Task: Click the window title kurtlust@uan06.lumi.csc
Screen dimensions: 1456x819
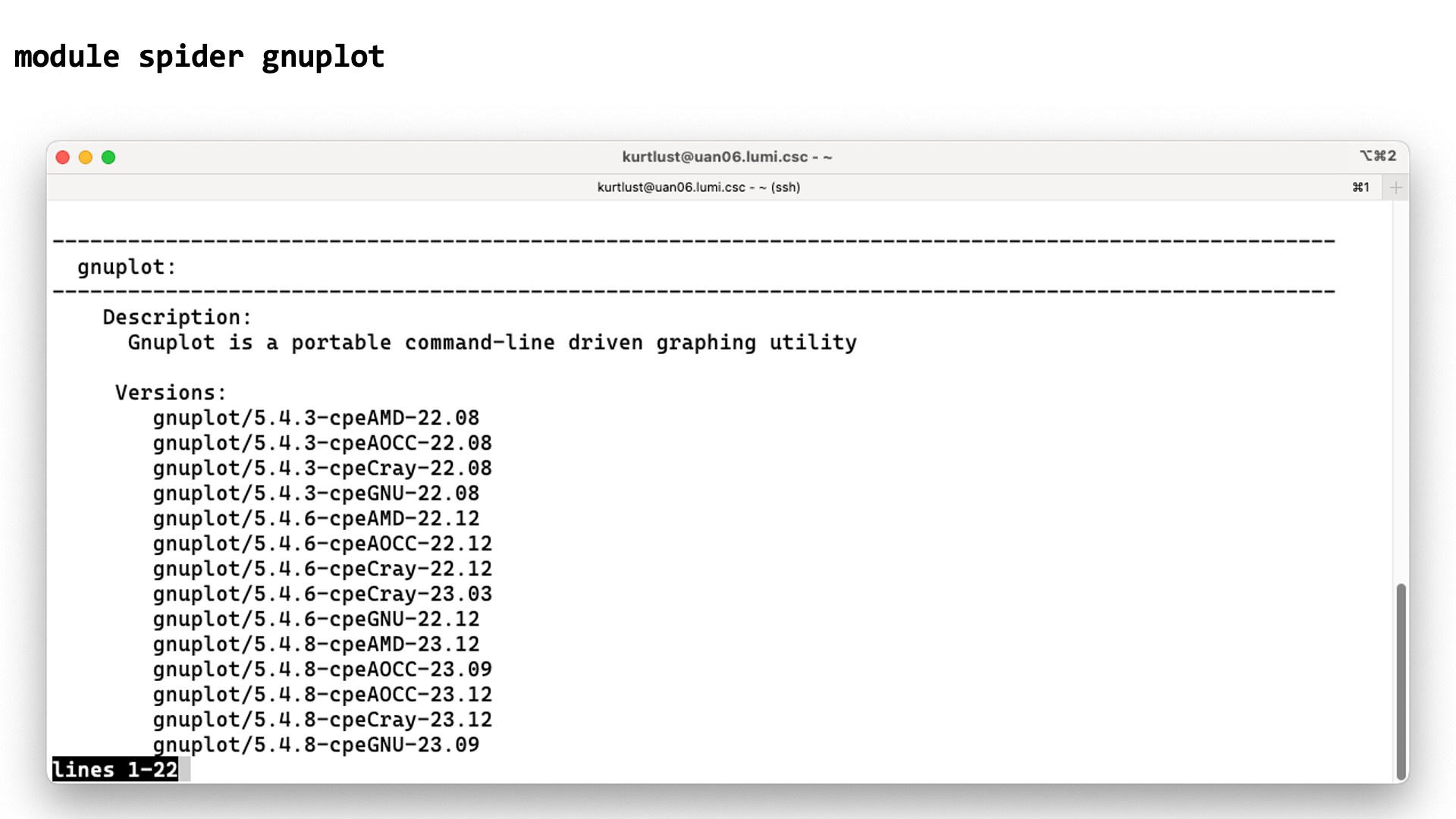Action: click(x=726, y=157)
